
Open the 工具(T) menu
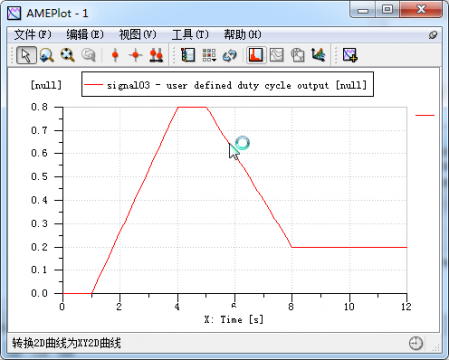tap(190, 34)
